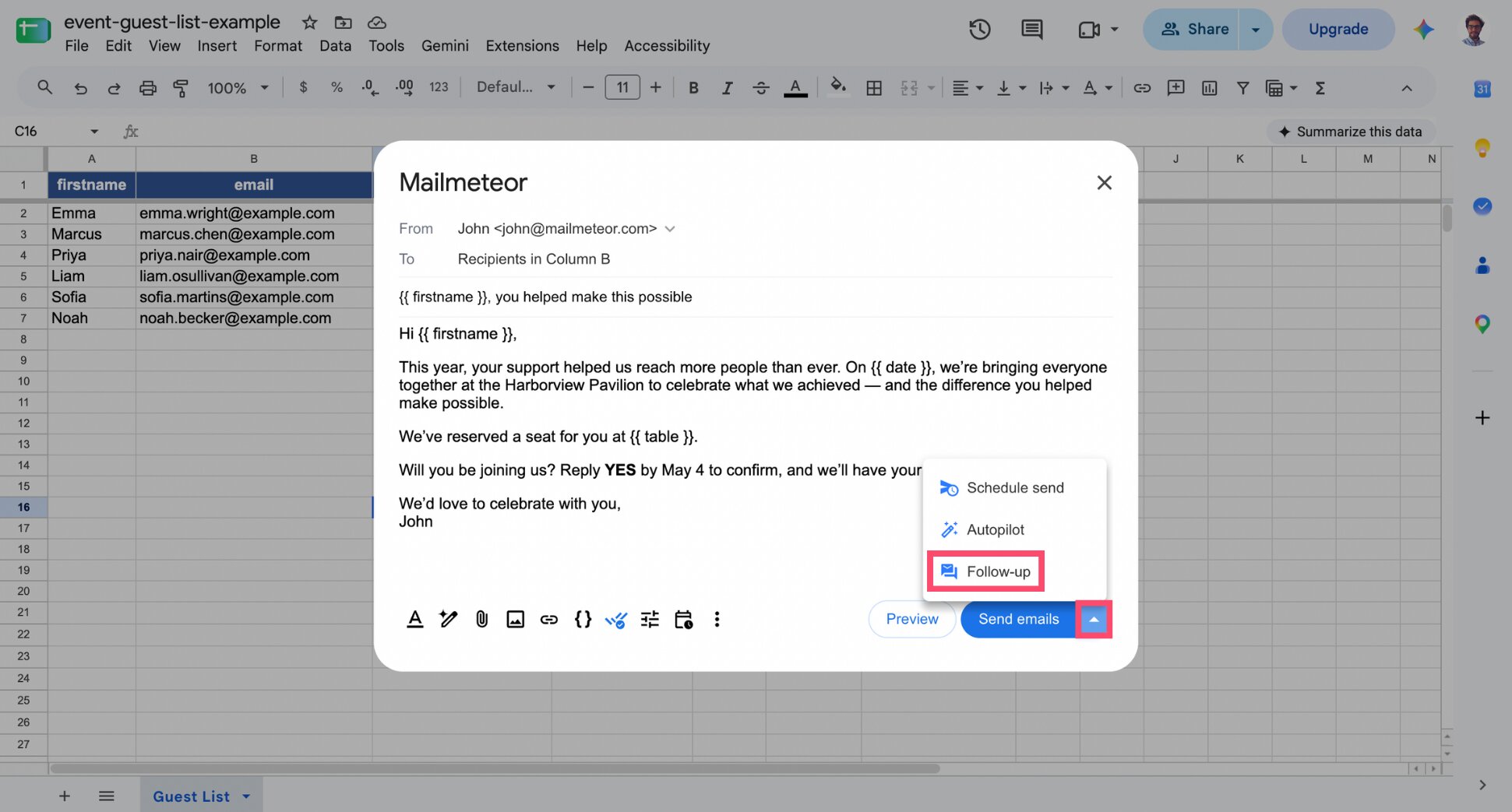The image size is (1512, 812).
Task: Expand the send options arrow
Action: (x=1094, y=619)
